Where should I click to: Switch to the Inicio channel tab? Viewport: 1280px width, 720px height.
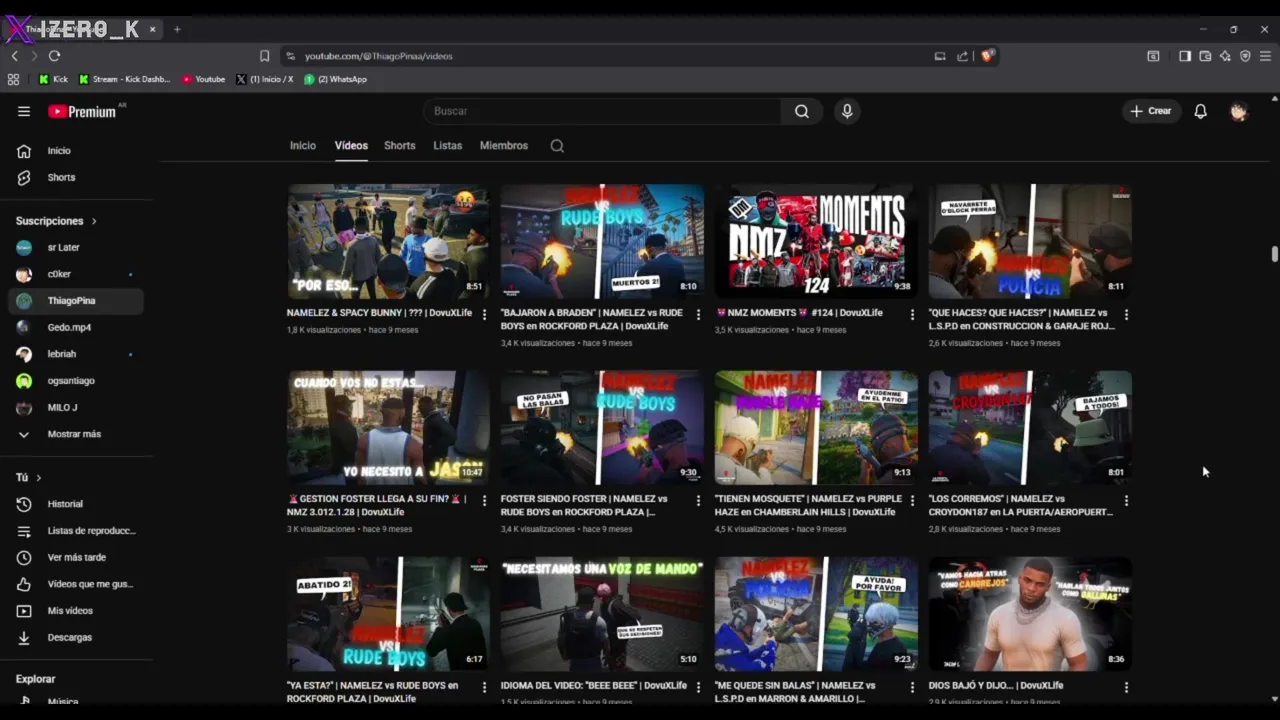(303, 146)
